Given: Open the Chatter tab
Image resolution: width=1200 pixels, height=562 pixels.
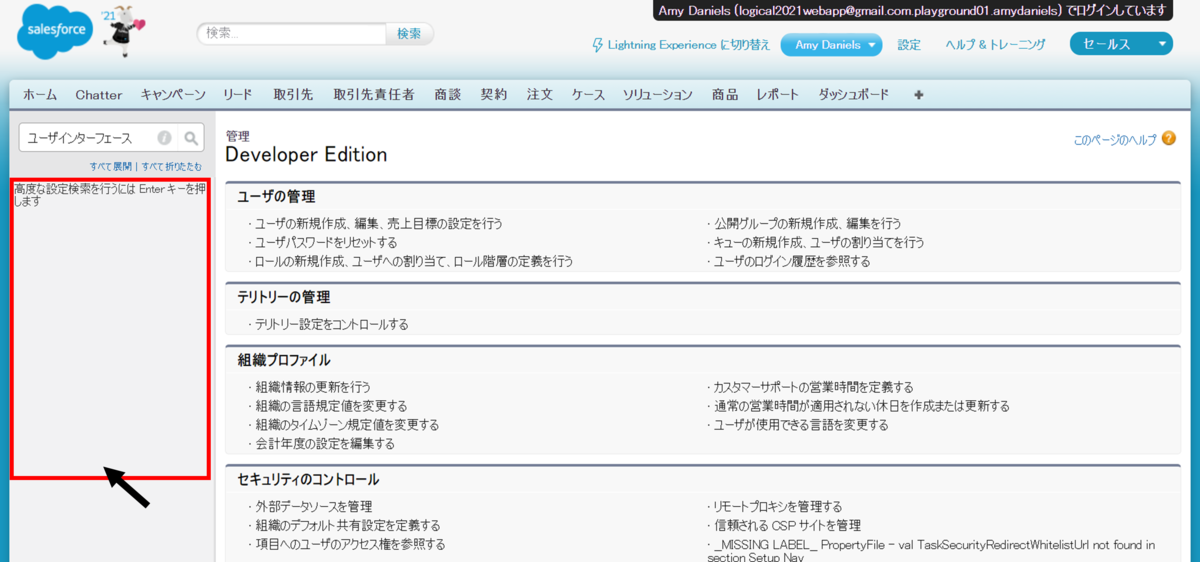Looking at the screenshot, I should tap(98, 95).
